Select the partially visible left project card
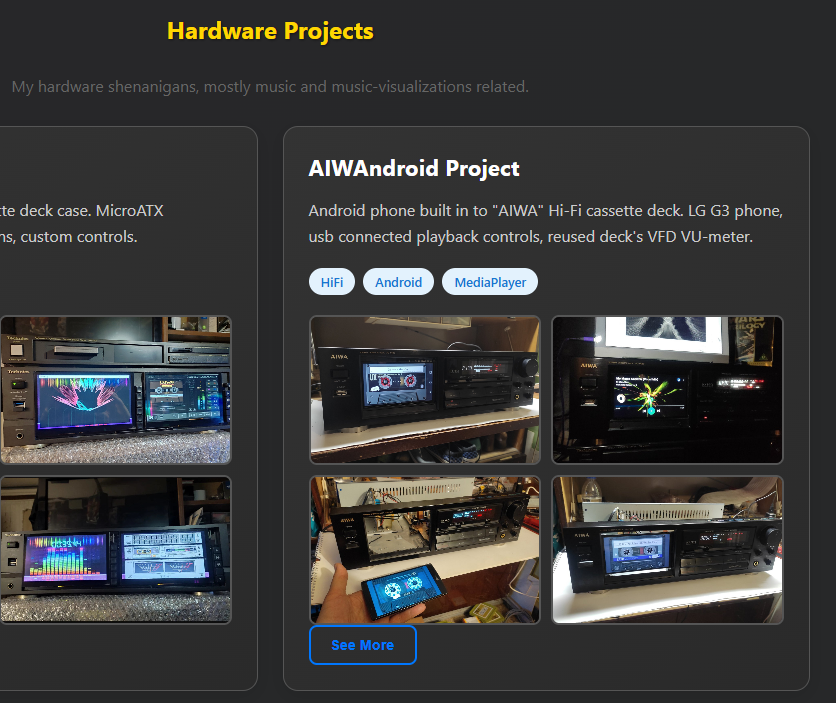Screen dimensions: 836x703 [128, 408]
